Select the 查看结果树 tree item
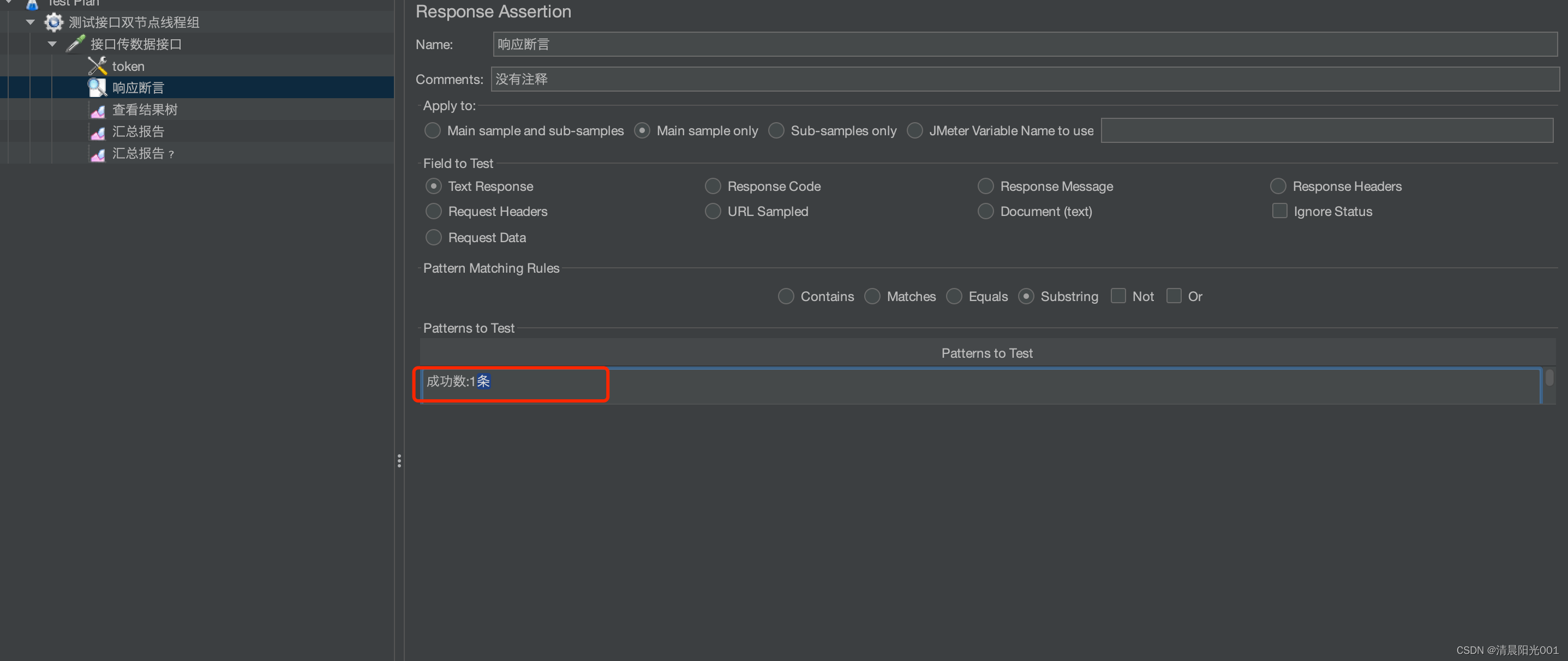The height and width of the screenshot is (661, 1568). pos(145,110)
